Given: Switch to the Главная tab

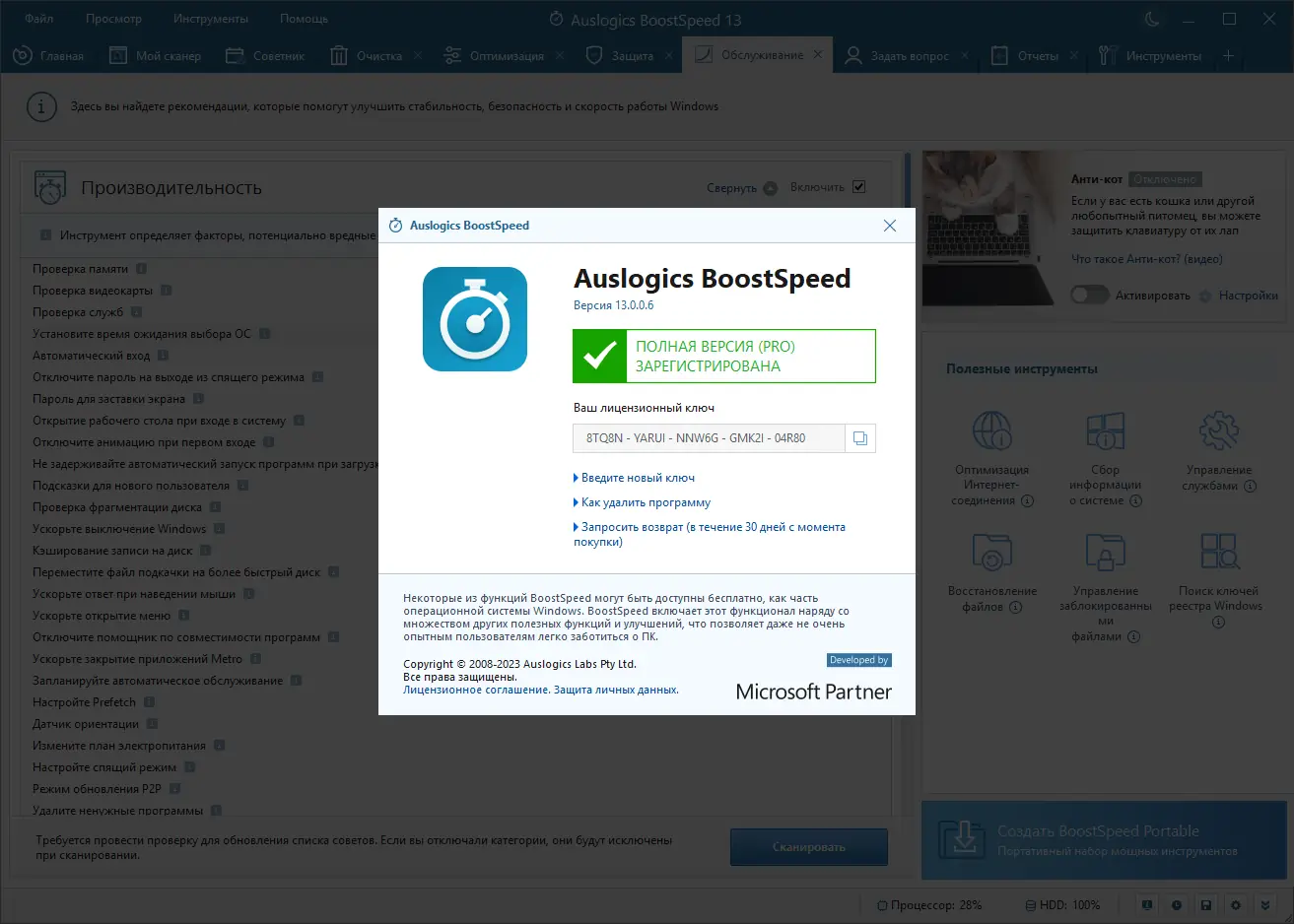Looking at the screenshot, I should tap(49, 56).
